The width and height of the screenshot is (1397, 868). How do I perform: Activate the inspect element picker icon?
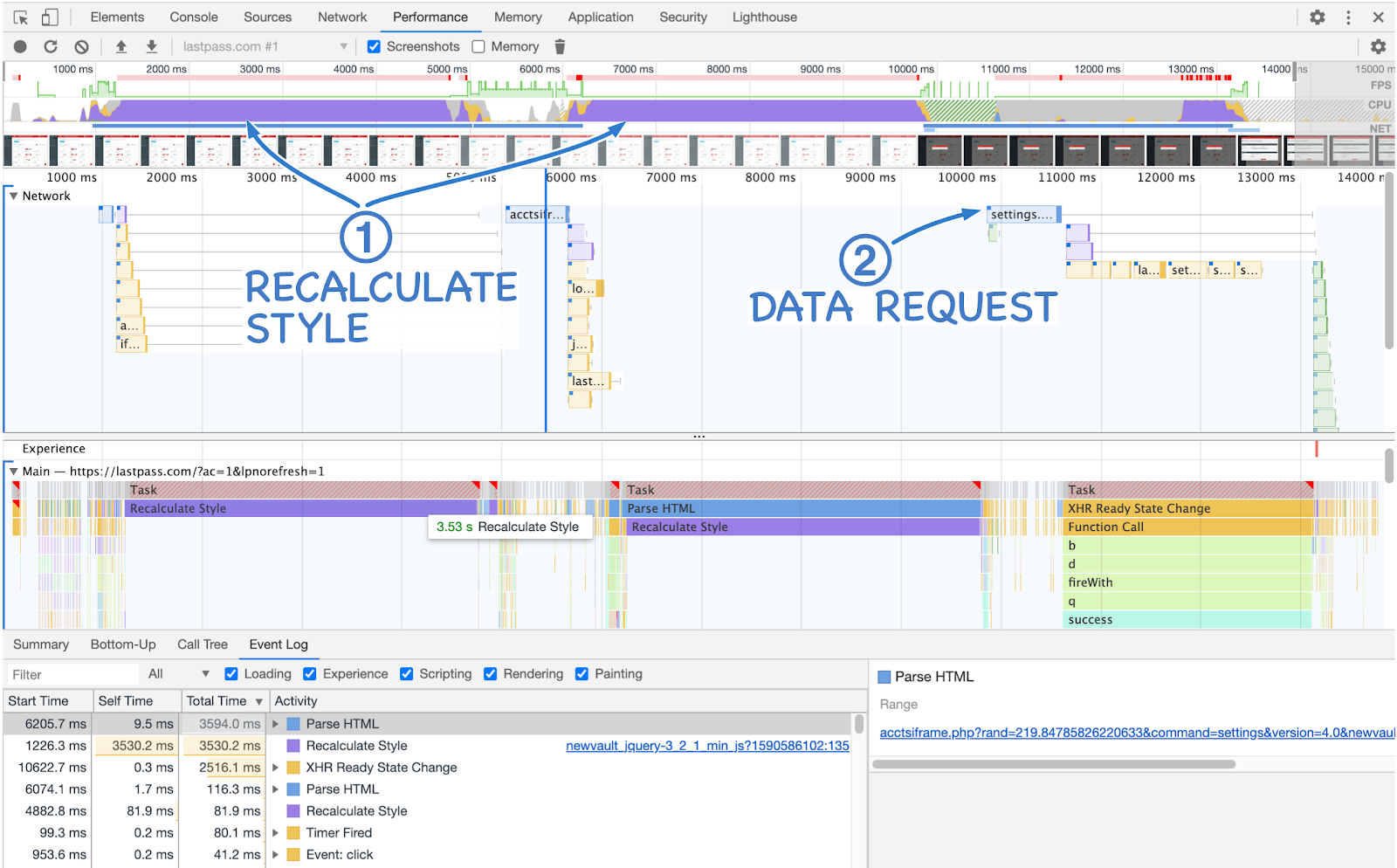click(x=21, y=17)
